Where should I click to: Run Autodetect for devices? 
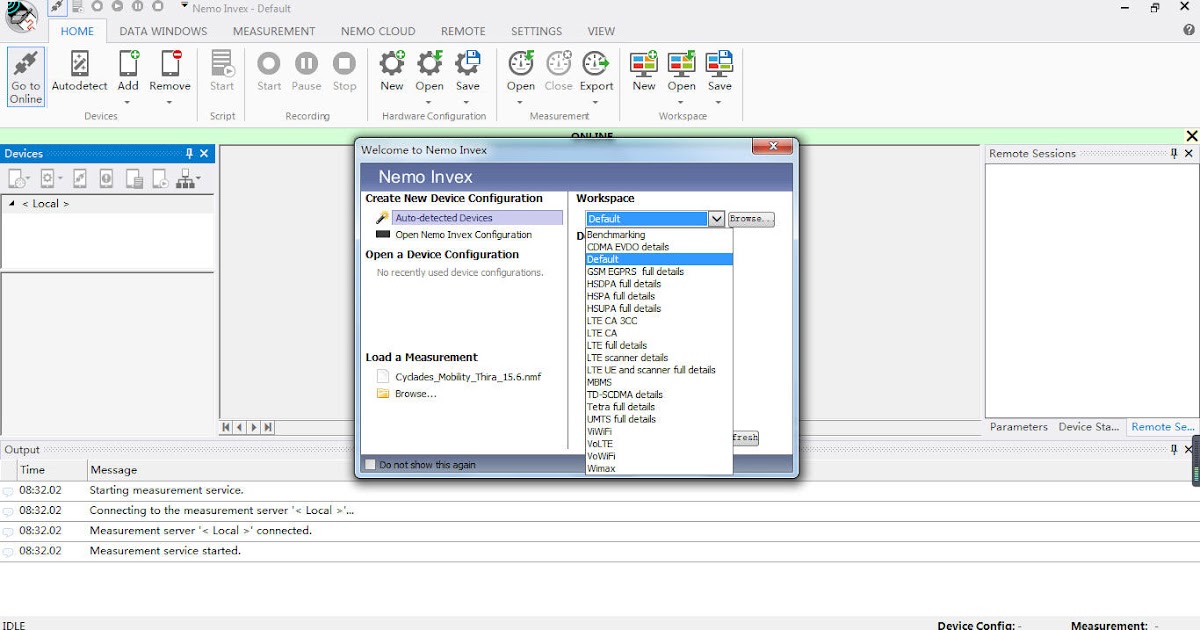[80, 72]
